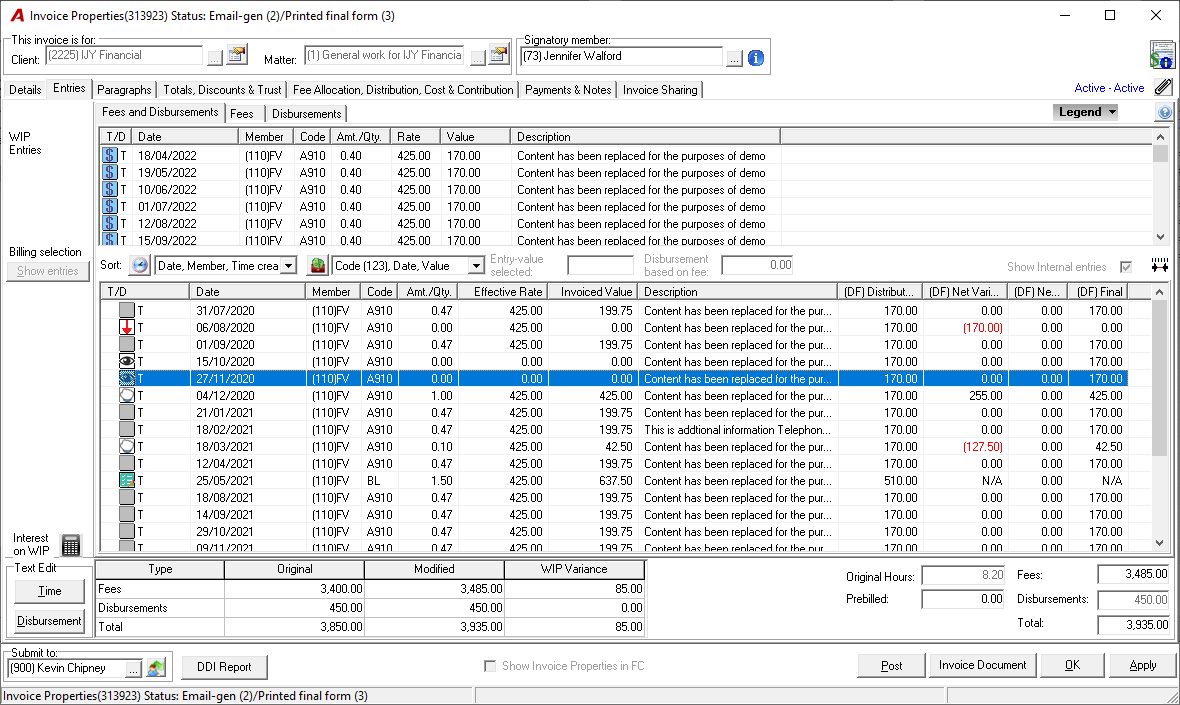Click the Post button
This screenshot has width=1180, height=705.
coord(892,665)
